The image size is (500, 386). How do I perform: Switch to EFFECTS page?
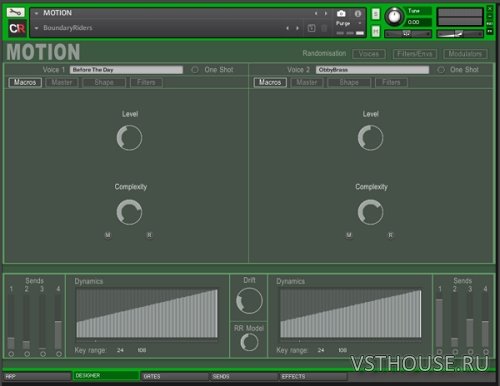tap(313, 376)
